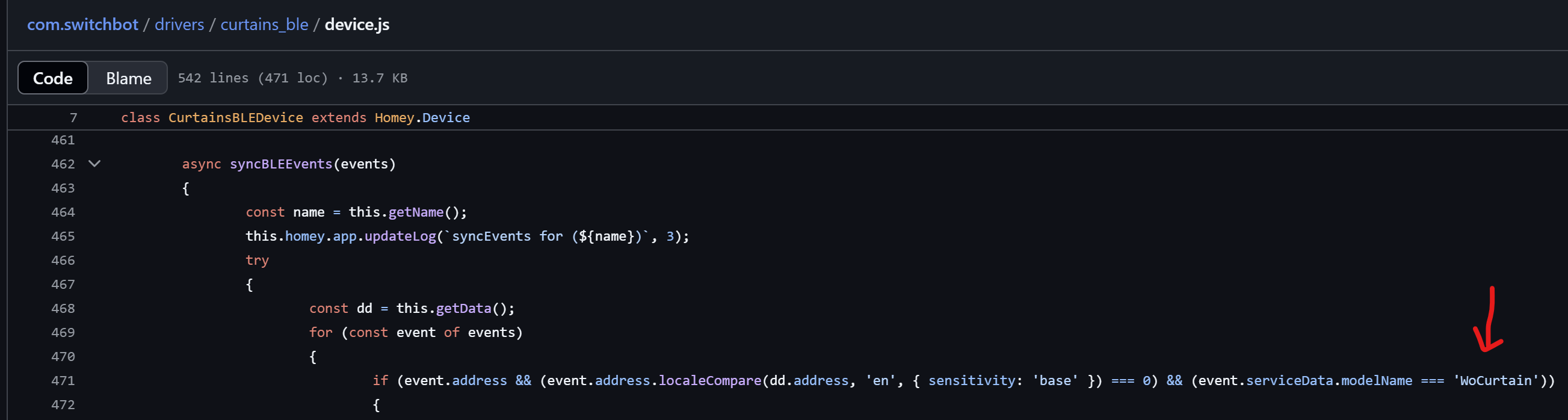Open the com.switchbot repository breadcrumb link

(x=83, y=24)
